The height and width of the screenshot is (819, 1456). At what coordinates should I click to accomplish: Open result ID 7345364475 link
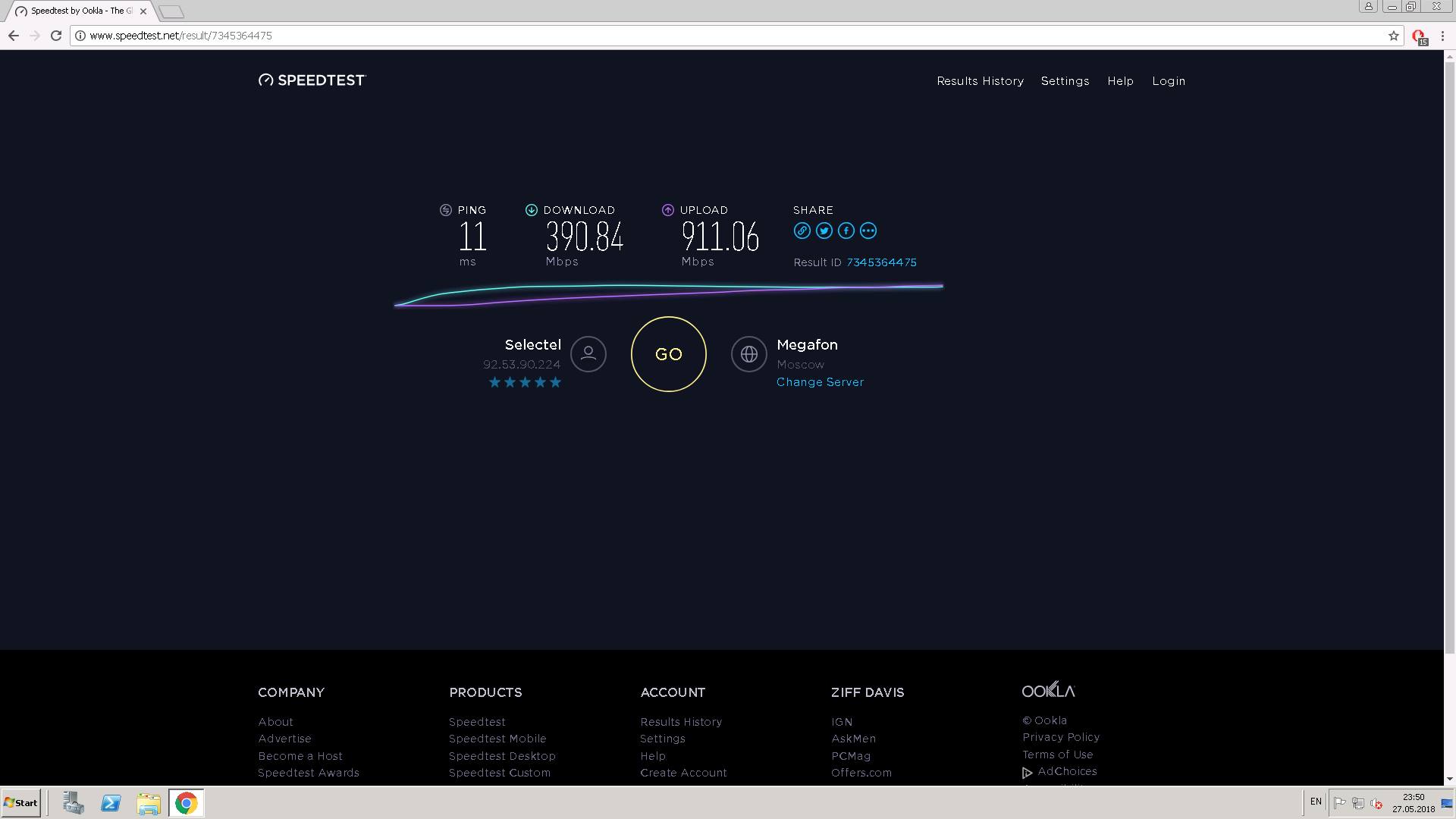pyautogui.click(x=881, y=262)
